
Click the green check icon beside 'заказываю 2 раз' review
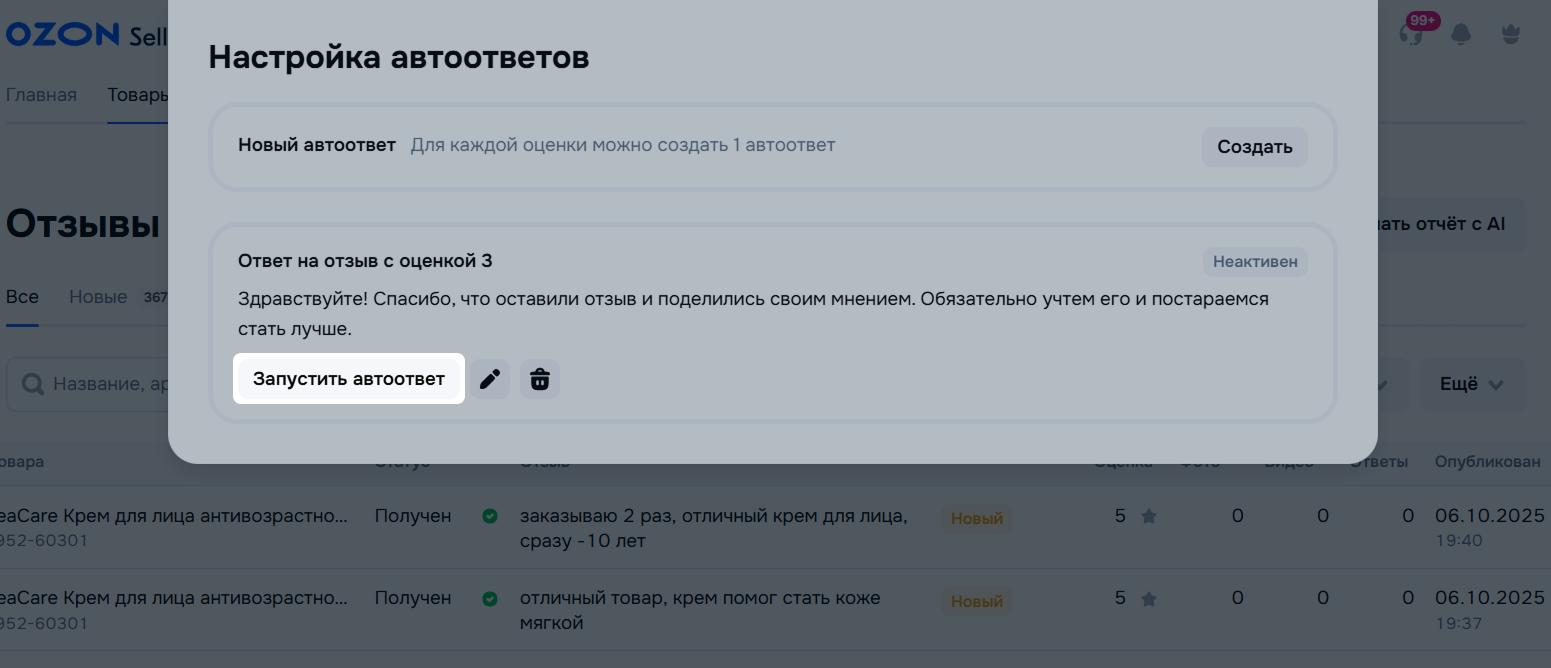pos(490,517)
